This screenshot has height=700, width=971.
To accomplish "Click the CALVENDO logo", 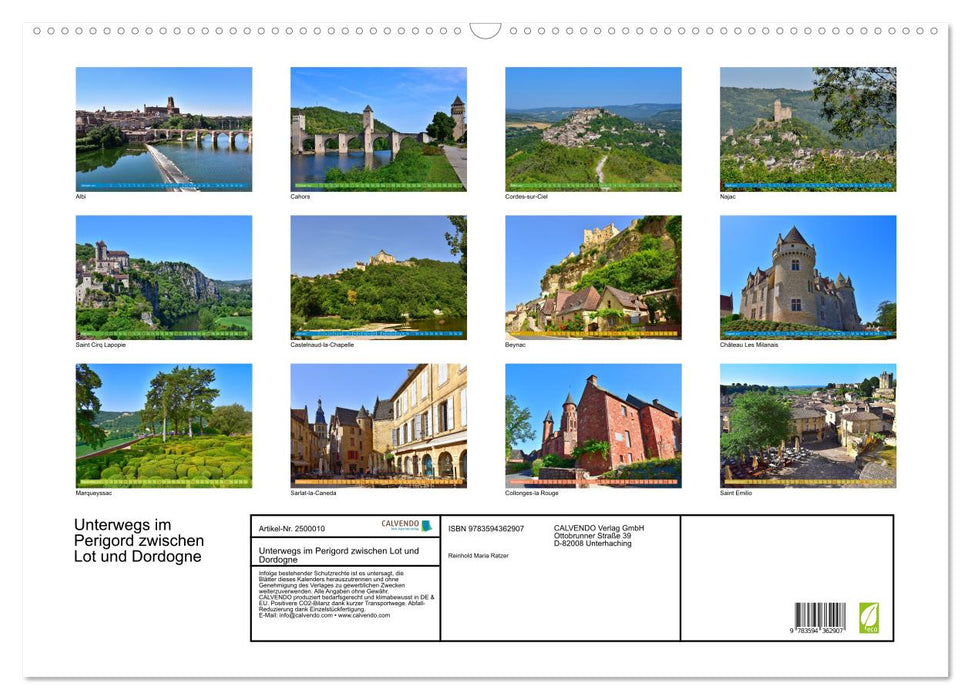I will point(406,525).
